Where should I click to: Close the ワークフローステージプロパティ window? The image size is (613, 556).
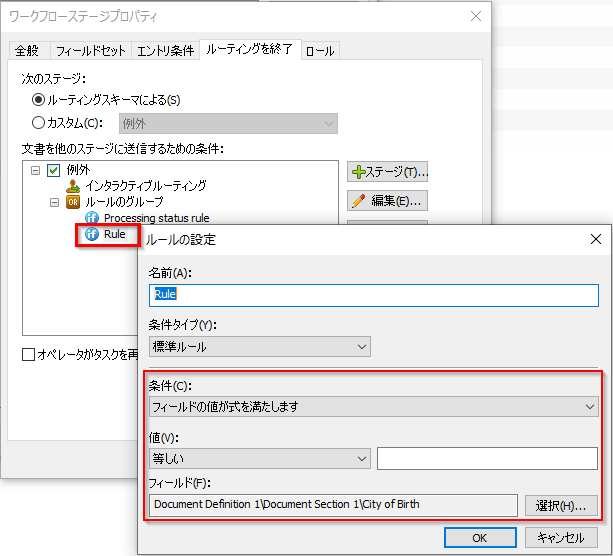(476, 16)
